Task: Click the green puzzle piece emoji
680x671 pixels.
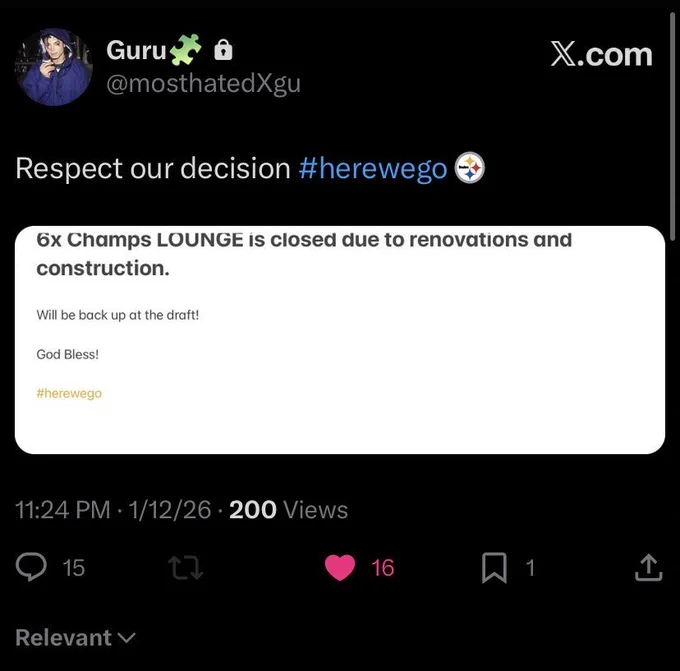Action: click(x=185, y=49)
